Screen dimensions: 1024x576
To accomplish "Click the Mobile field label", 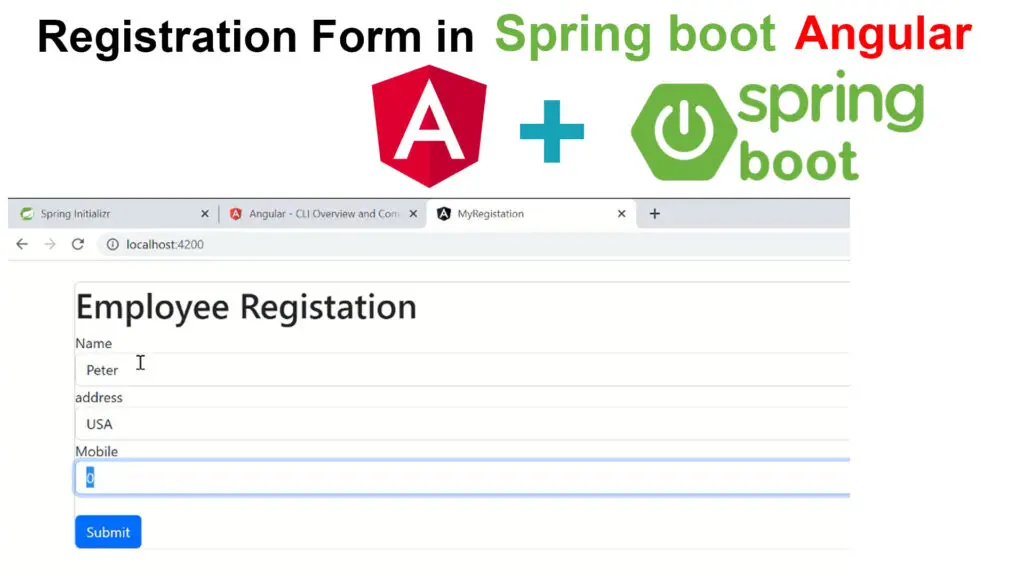I will (96, 451).
